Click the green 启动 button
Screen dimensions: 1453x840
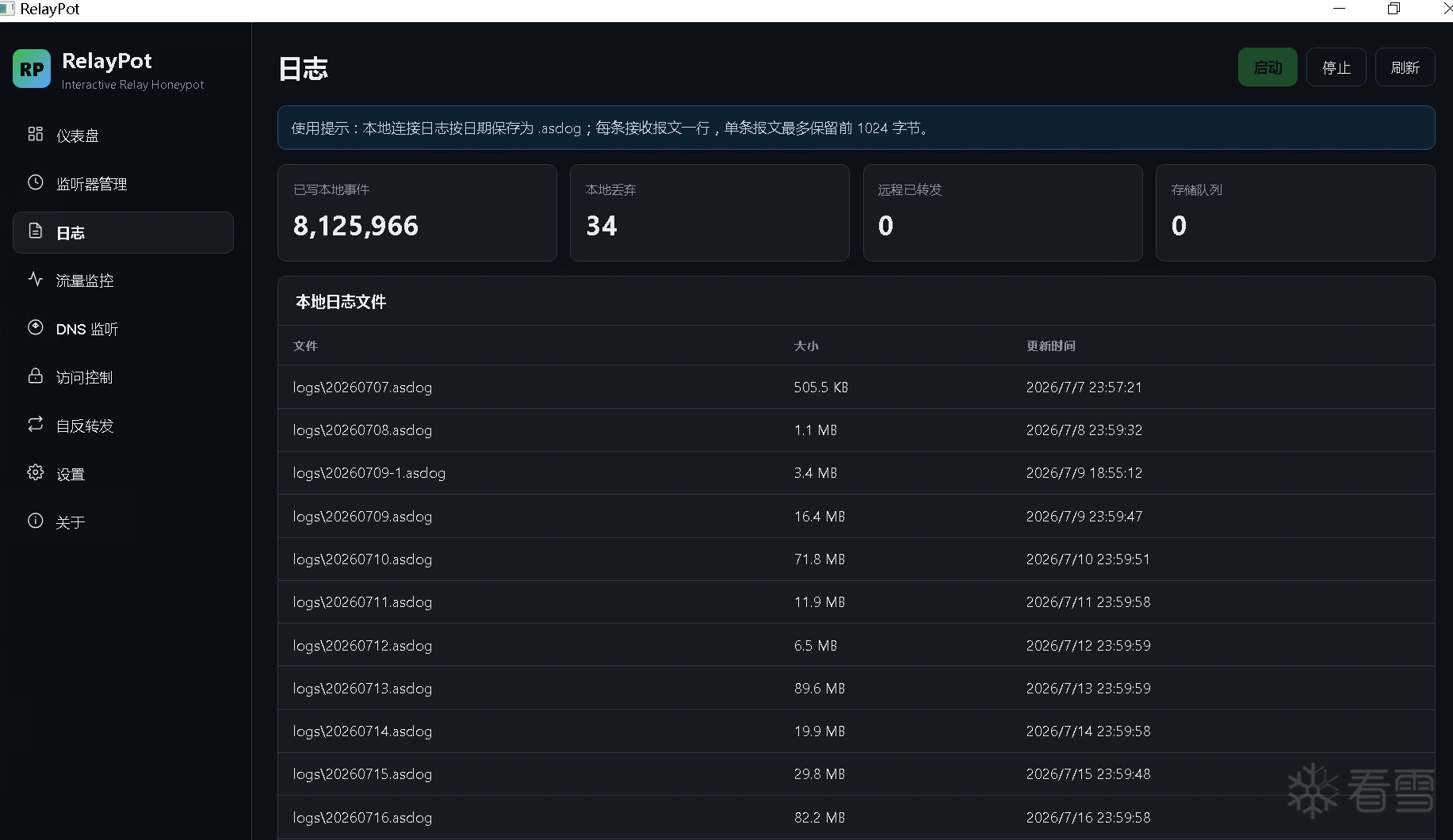point(1268,67)
